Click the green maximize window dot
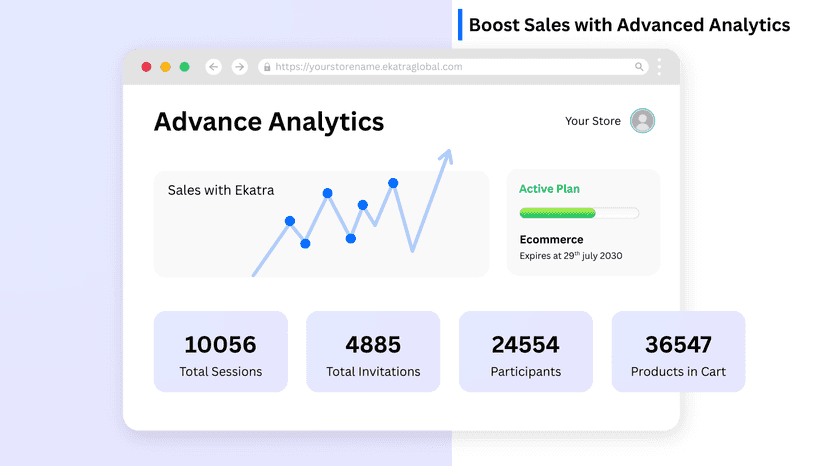The height and width of the screenshot is (466, 828). coord(184,67)
